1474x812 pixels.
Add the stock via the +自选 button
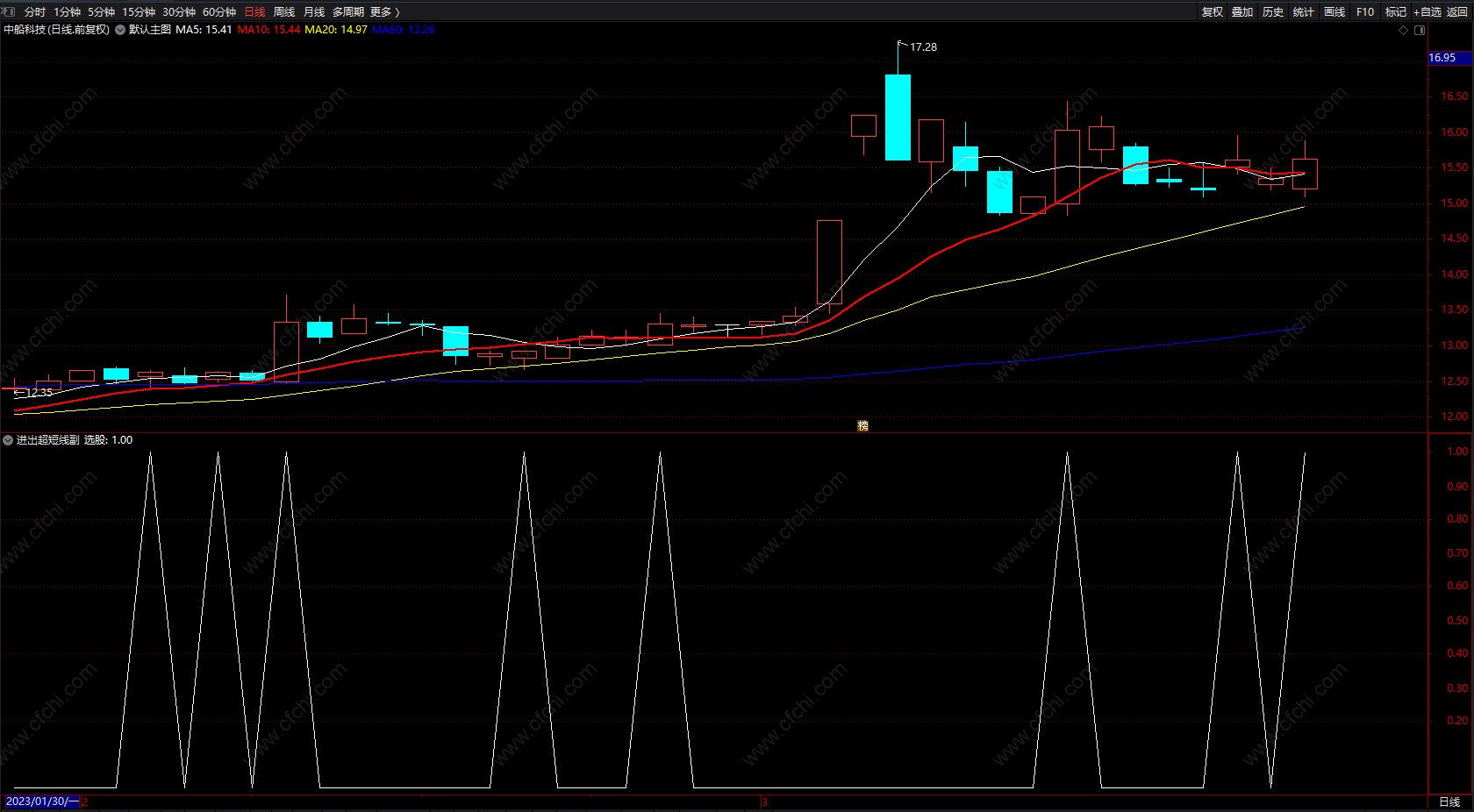[1427, 11]
